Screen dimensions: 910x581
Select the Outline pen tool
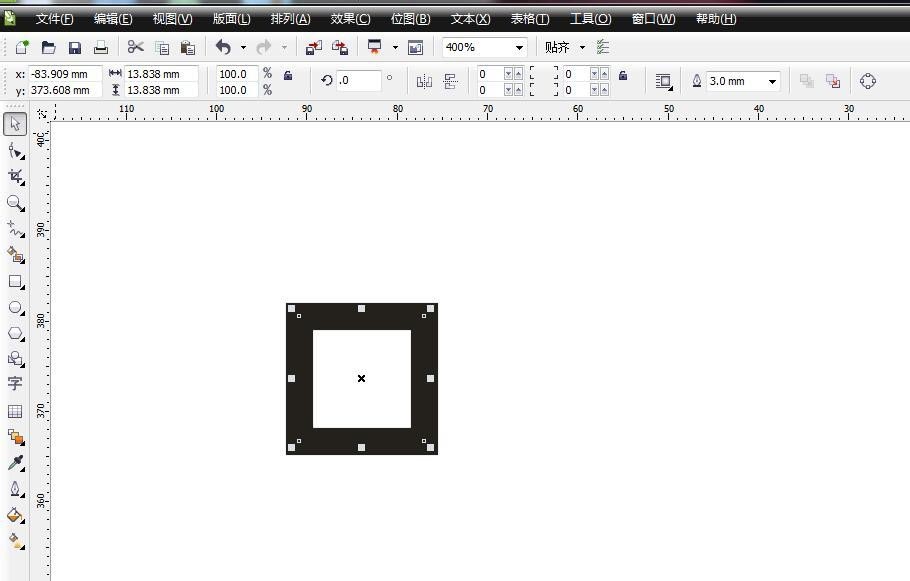(16, 489)
